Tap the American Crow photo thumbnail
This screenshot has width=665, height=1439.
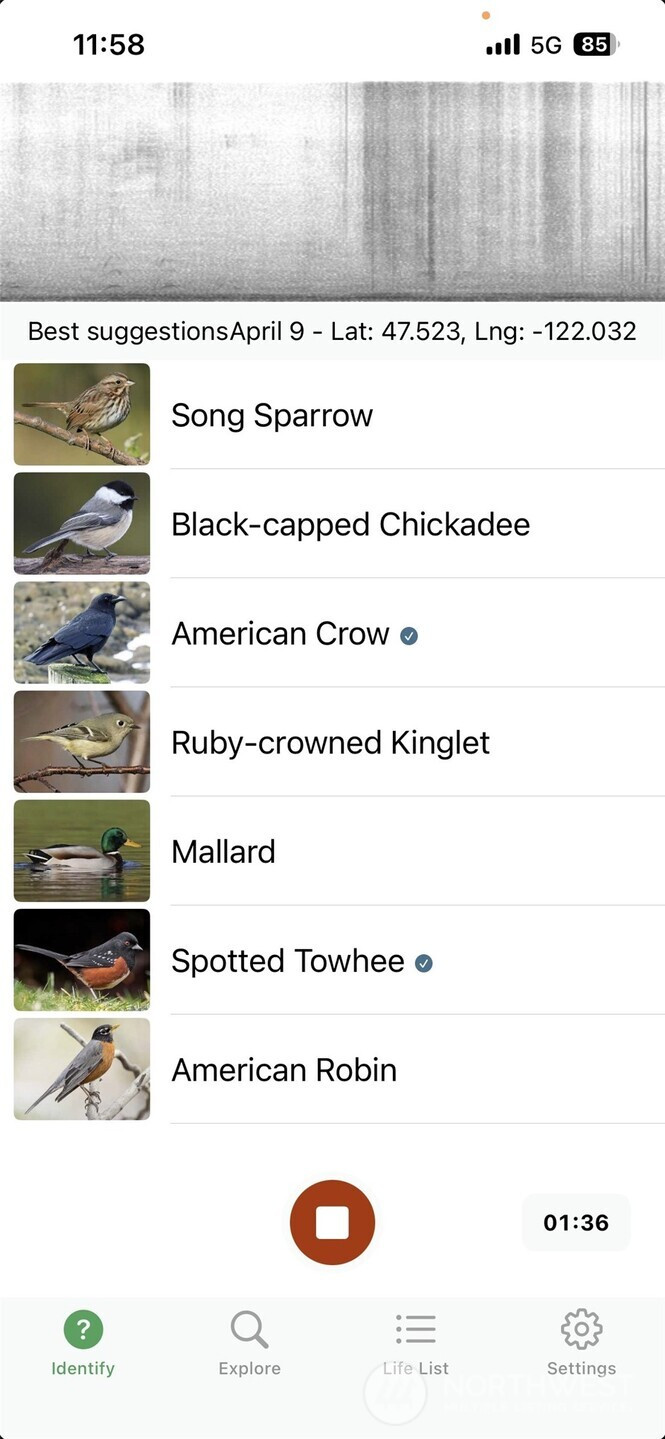click(82, 633)
